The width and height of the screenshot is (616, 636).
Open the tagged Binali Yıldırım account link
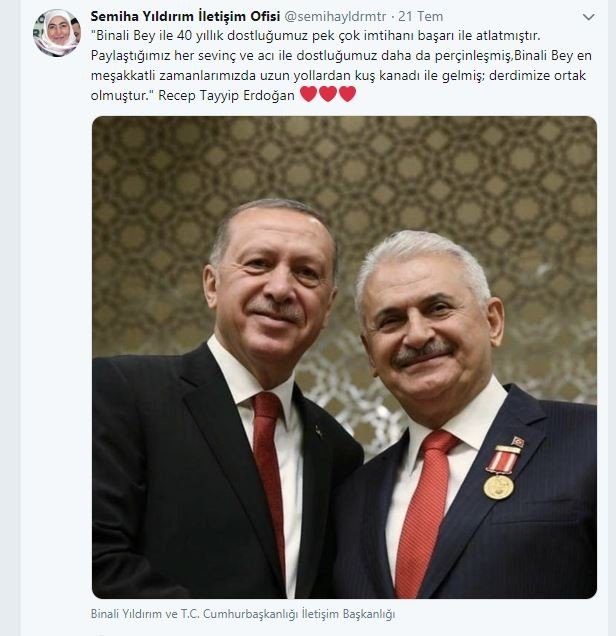click(126, 614)
